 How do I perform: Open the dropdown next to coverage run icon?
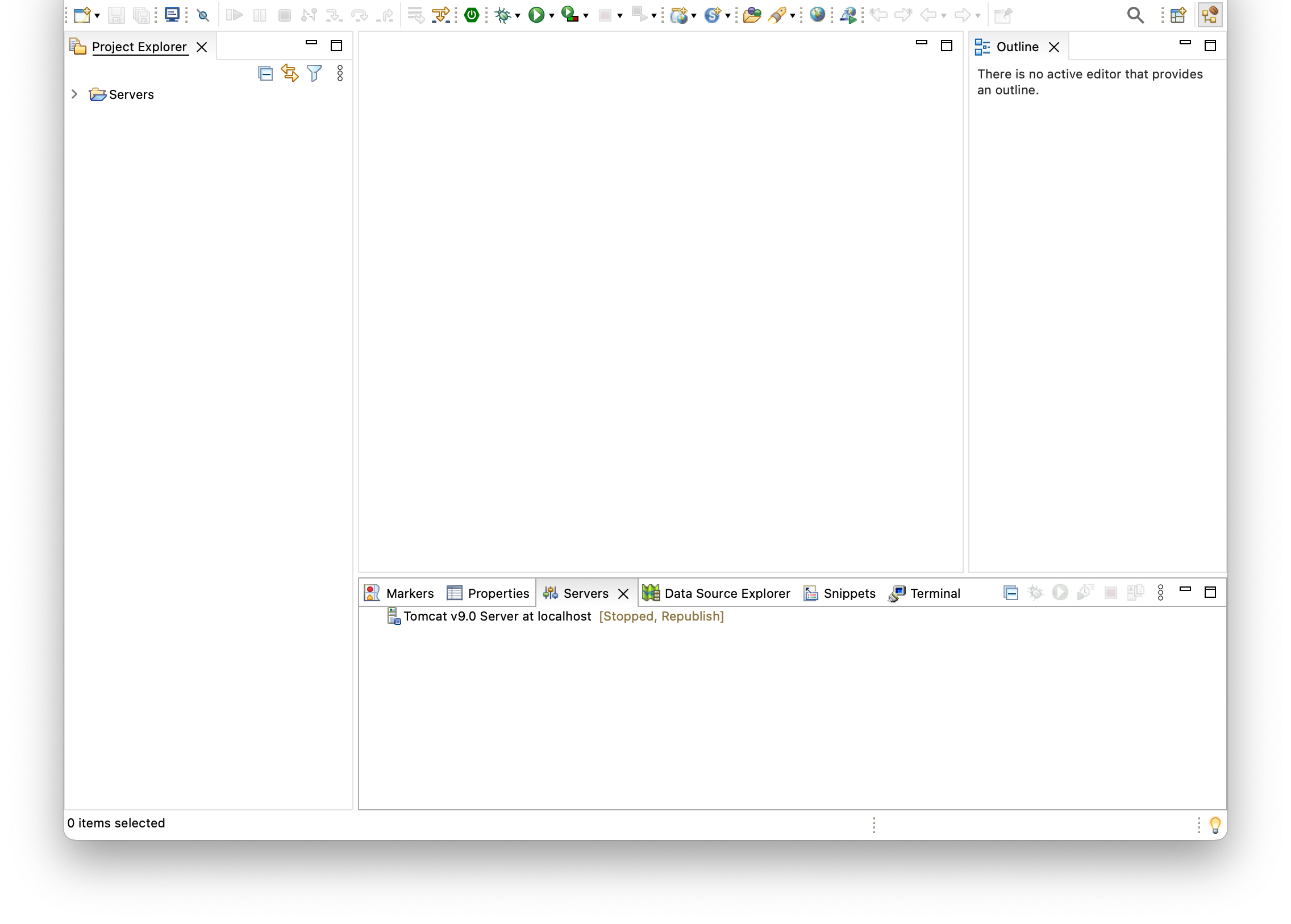click(585, 16)
